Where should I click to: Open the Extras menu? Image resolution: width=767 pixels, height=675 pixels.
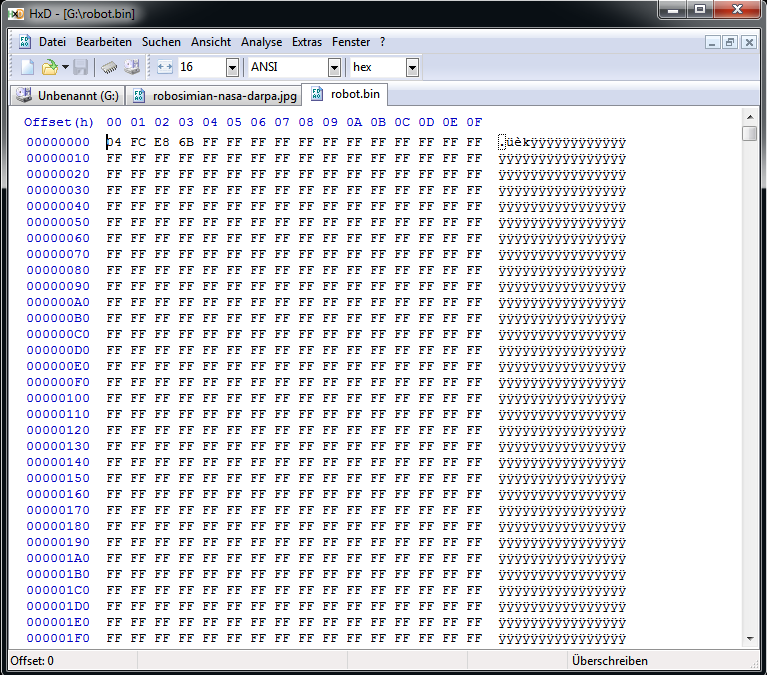coord(307,42)
